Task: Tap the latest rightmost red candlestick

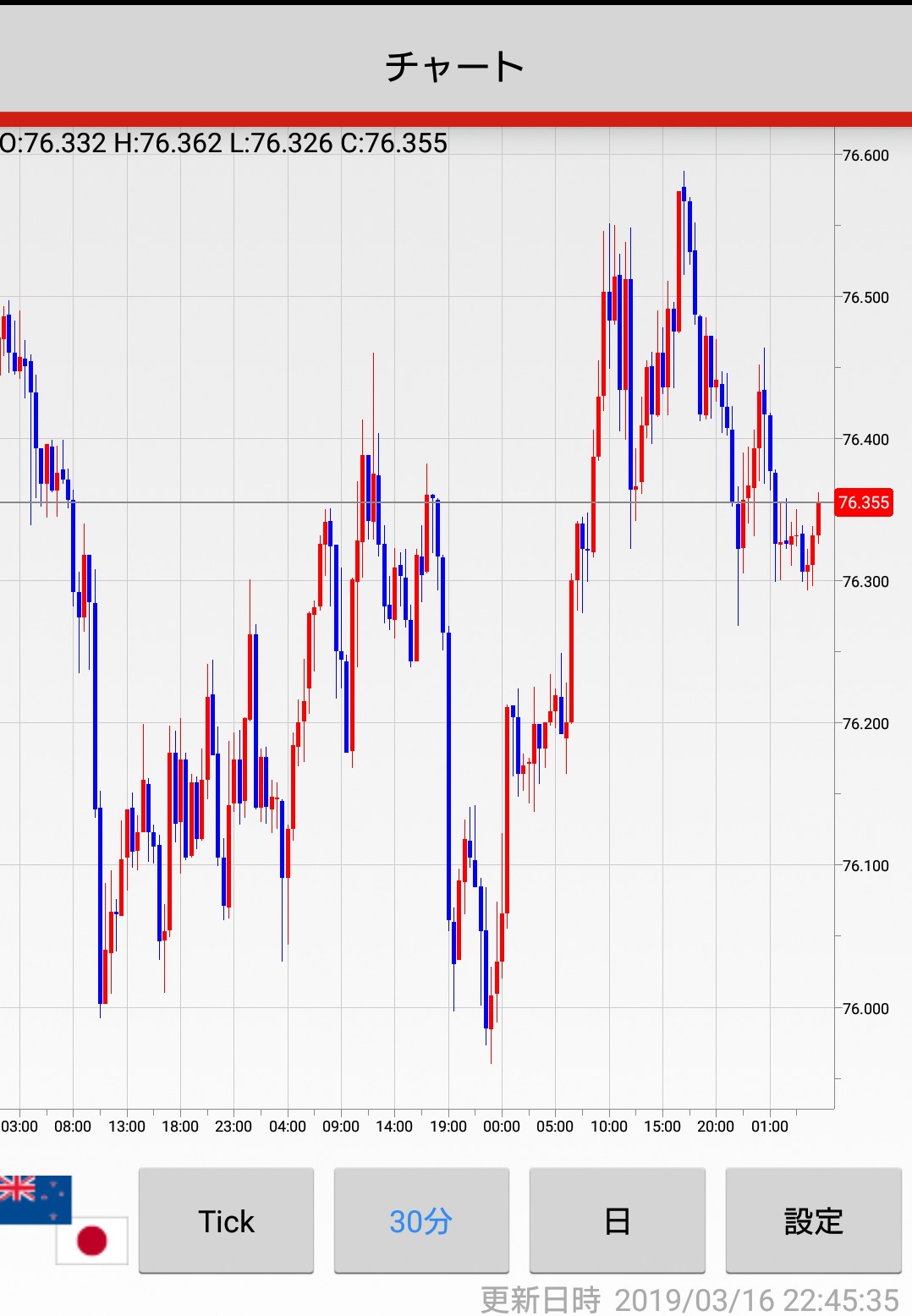Action: (818, 518)
